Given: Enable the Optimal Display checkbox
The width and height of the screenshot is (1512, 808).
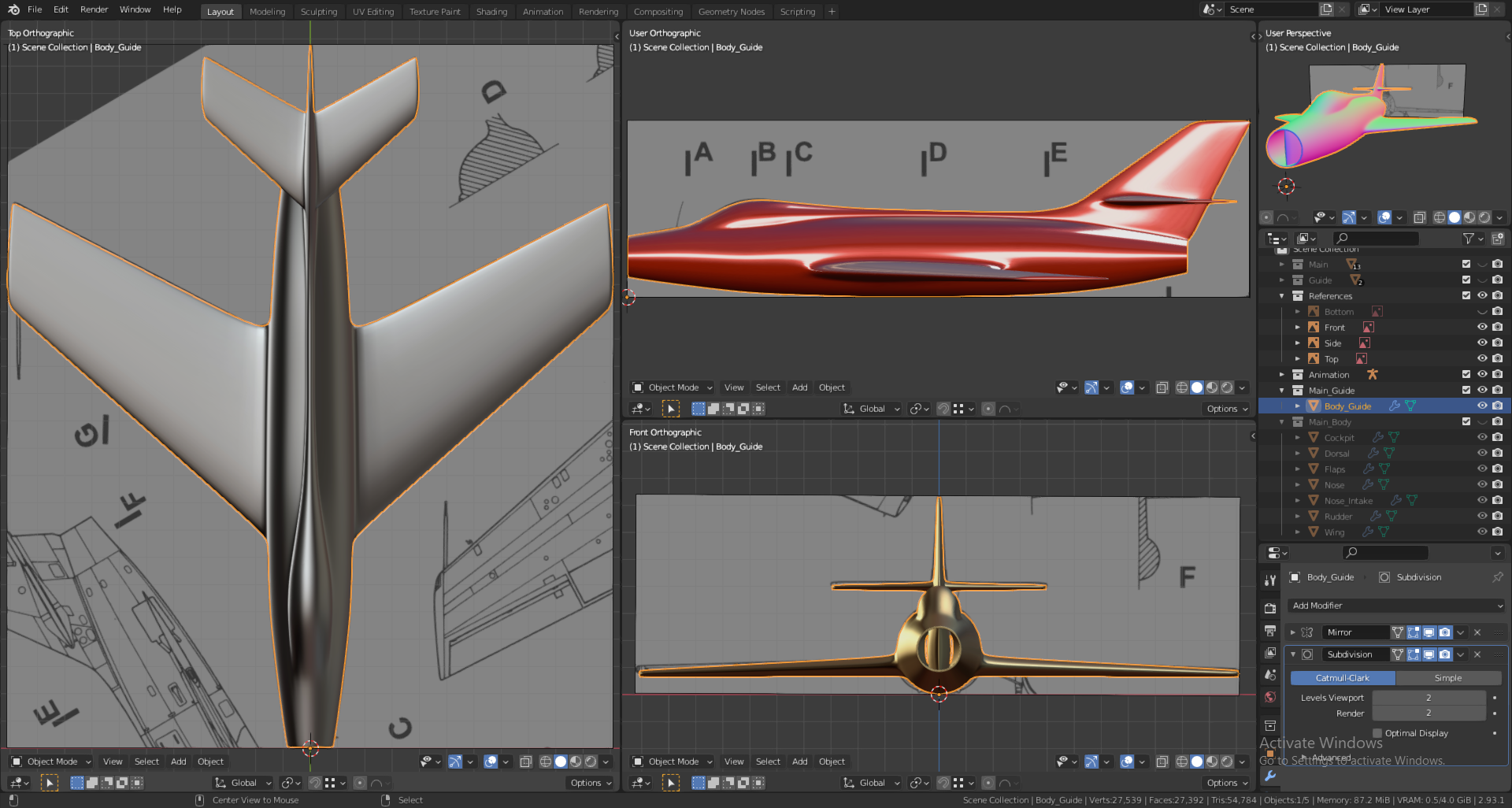Looking at the screenshot, I should point(1377,733).
